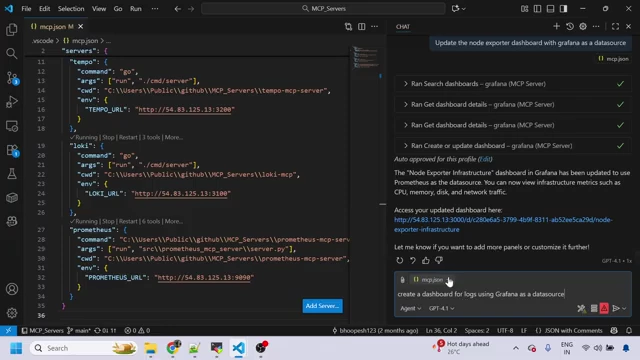Click the chat message input field
Image resolution: width=640 pixels, height=360 pixels.
coord(513,294)
